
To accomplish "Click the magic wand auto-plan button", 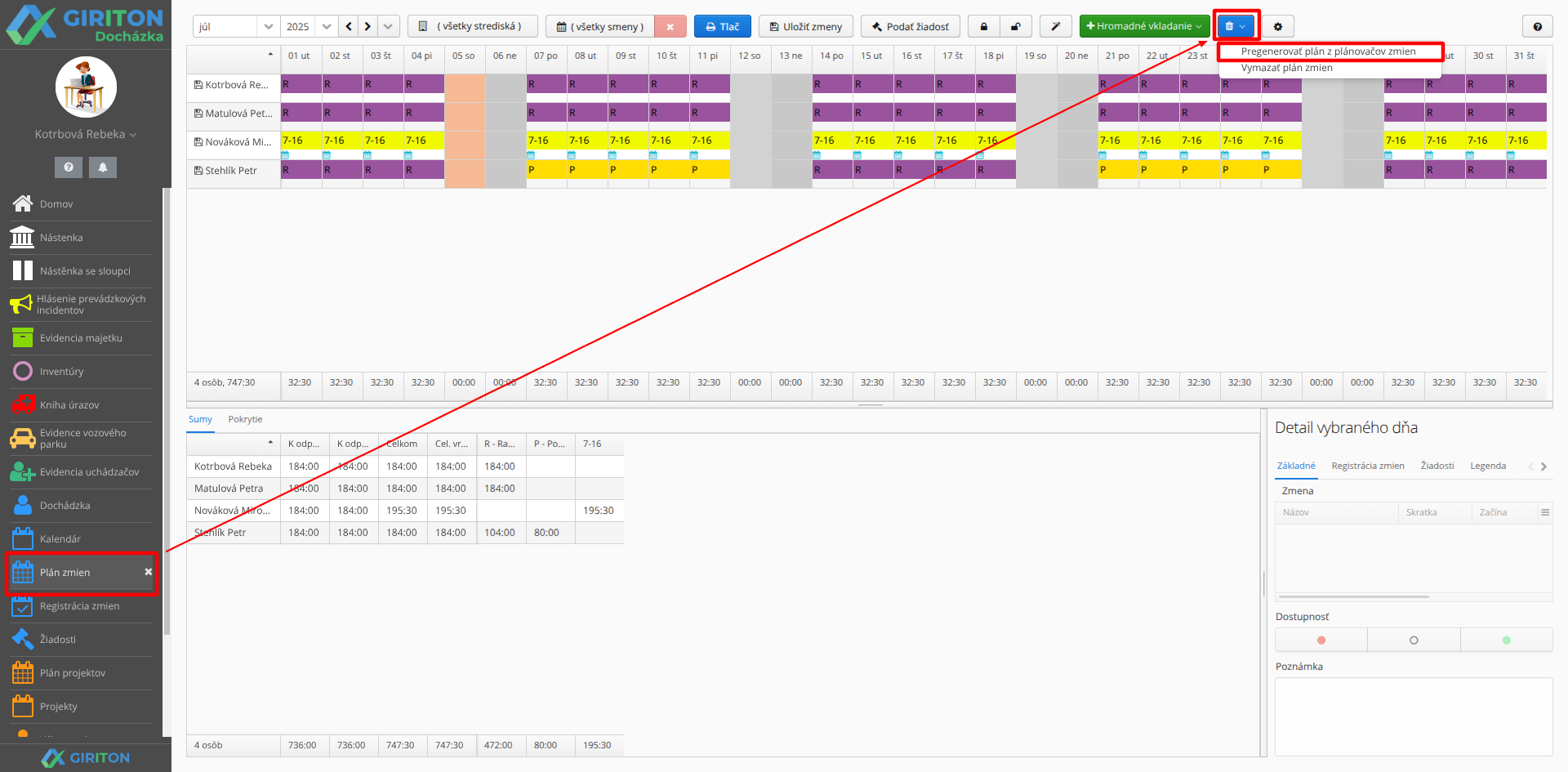I will coord(1055,26).
